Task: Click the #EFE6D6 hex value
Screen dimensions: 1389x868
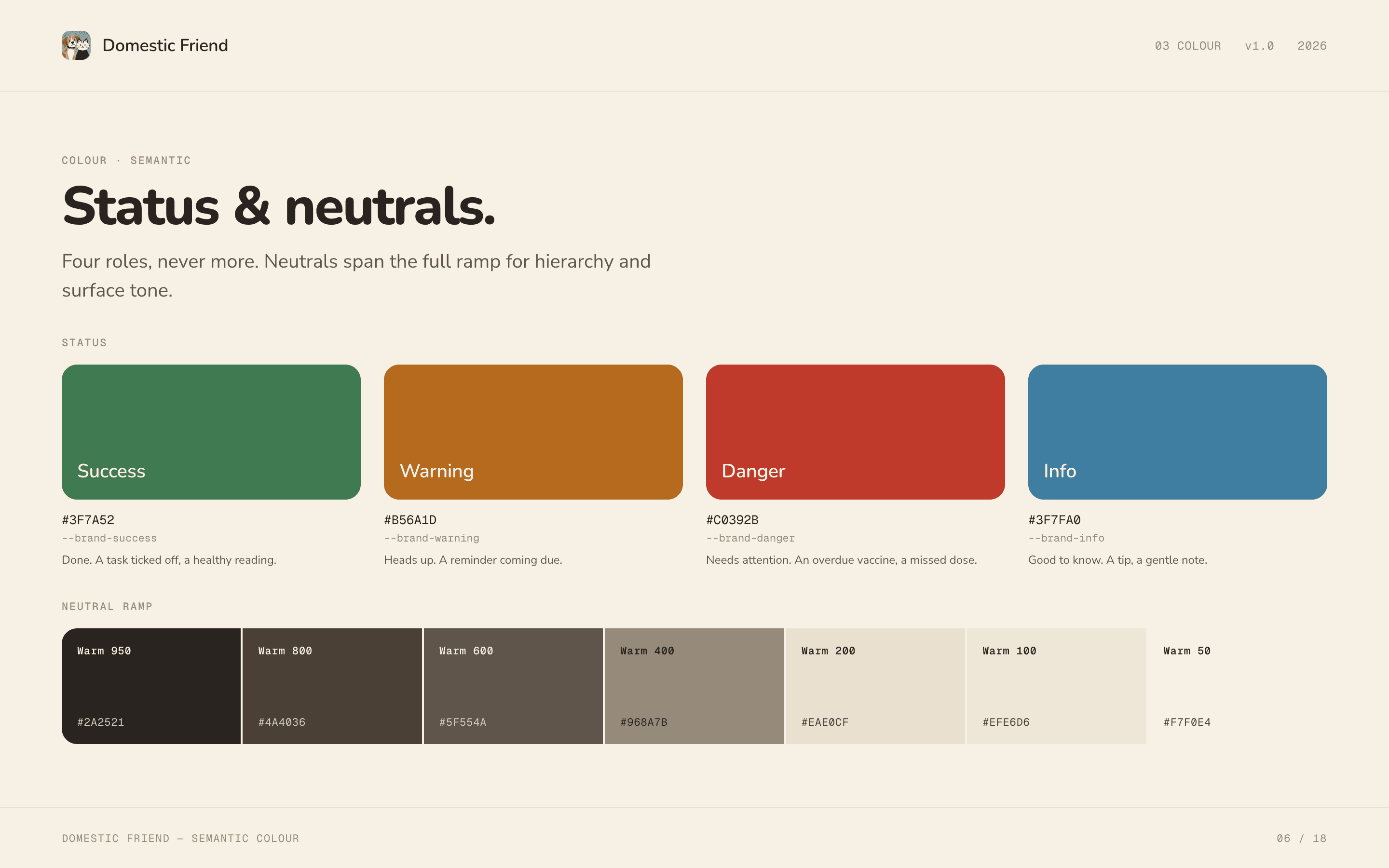Action: tap(1006, 722)
